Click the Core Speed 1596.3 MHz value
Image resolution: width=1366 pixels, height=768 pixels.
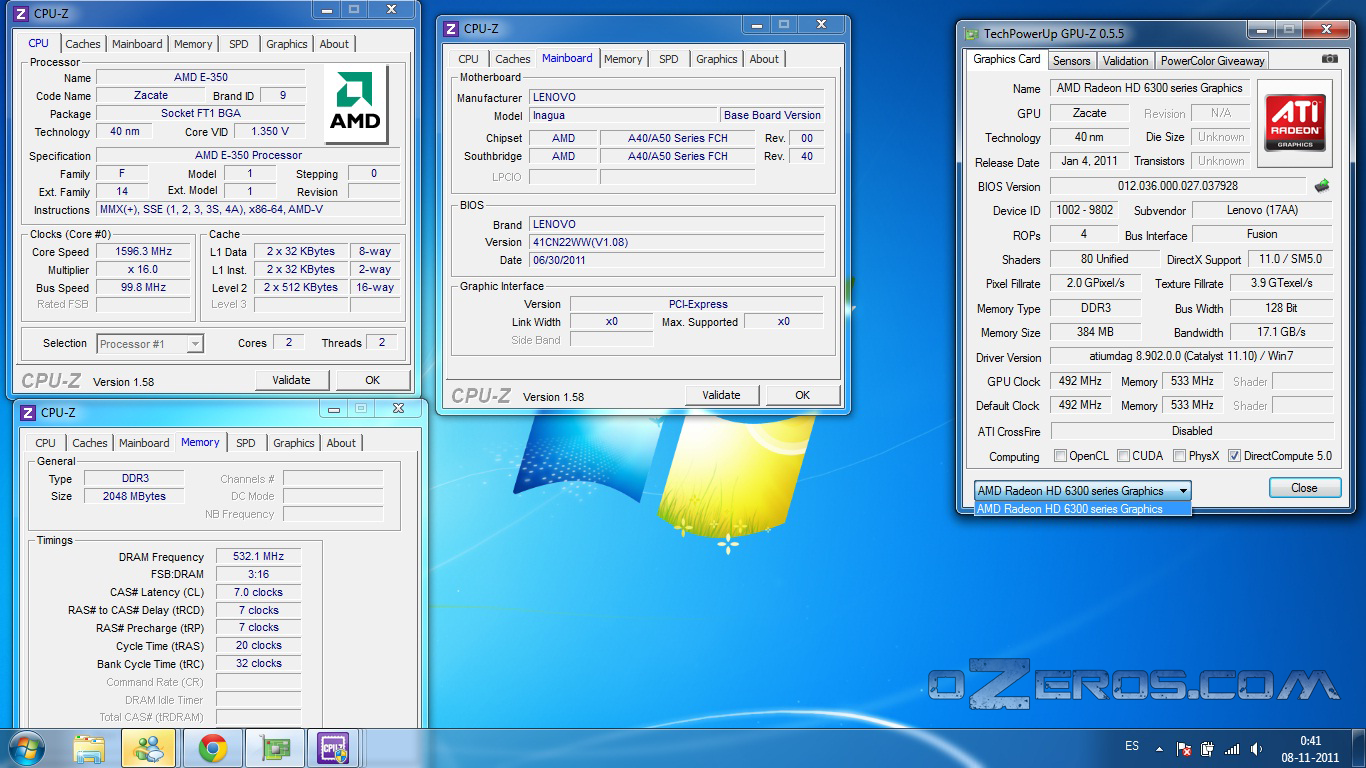[144, 252]
